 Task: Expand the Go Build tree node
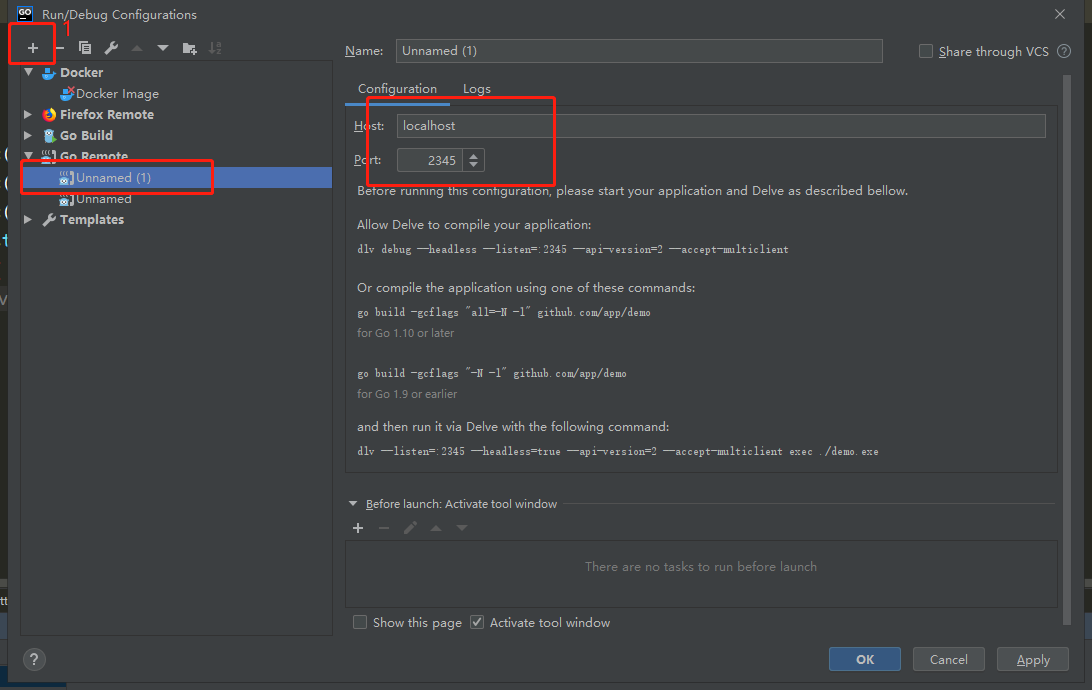[28, 135]
